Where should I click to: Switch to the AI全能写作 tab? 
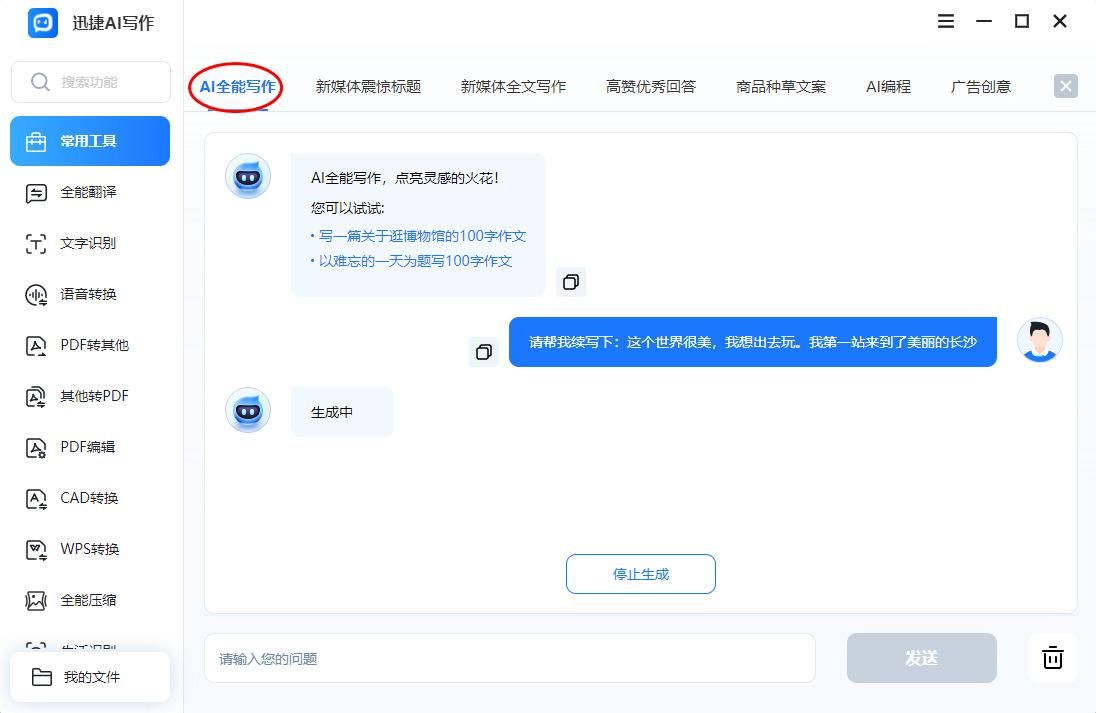coord(237,87)
